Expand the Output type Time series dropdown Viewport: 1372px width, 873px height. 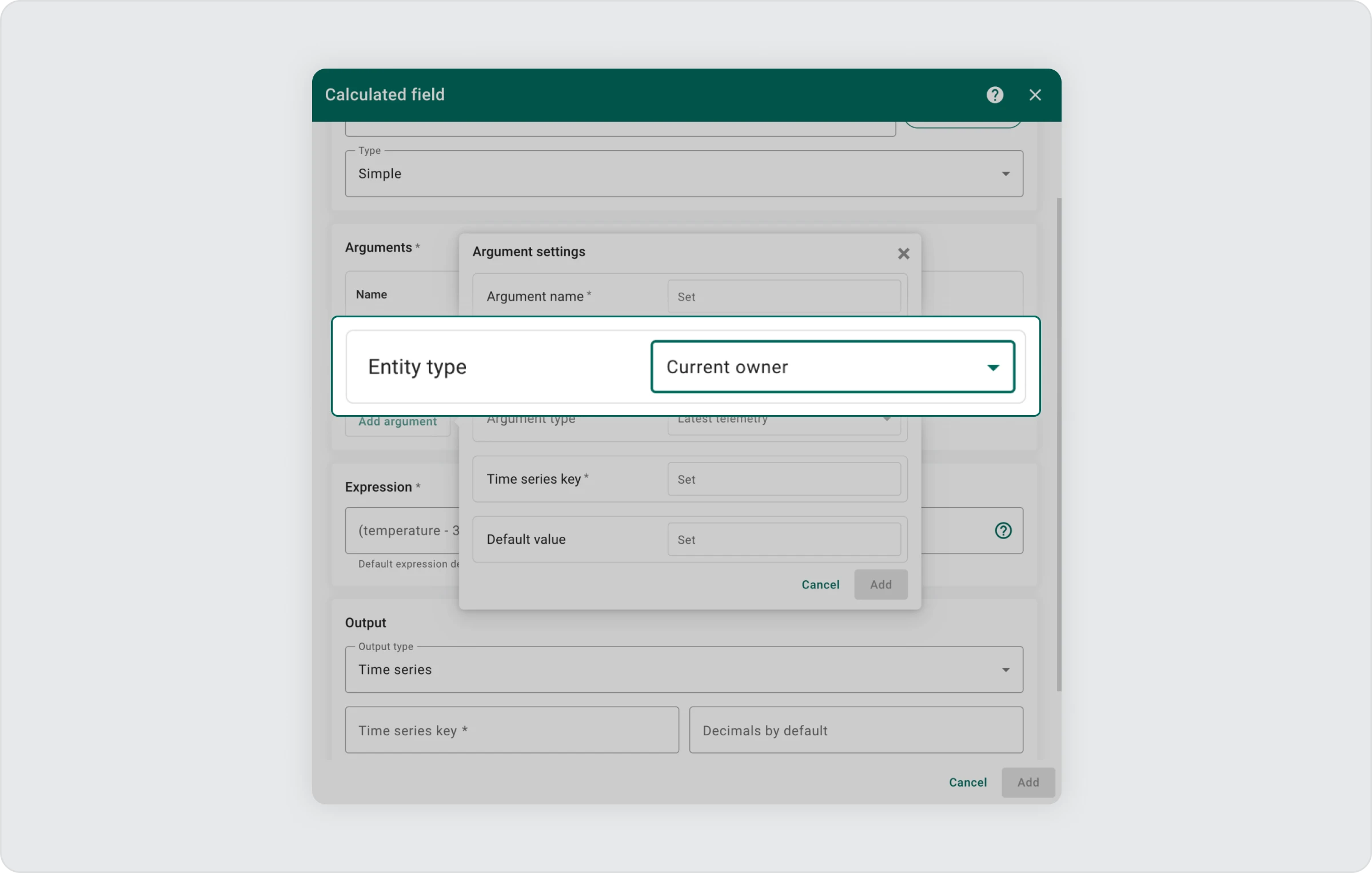684,669
